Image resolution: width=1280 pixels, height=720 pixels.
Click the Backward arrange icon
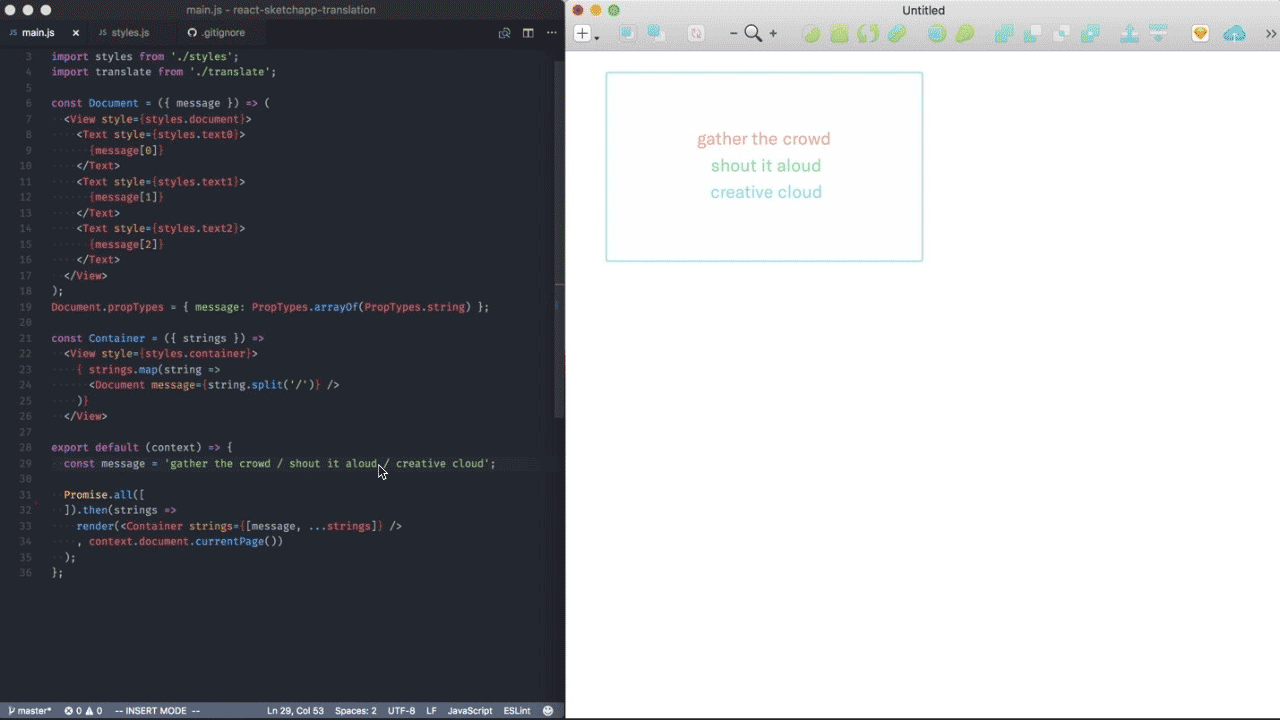point(1159,34)
